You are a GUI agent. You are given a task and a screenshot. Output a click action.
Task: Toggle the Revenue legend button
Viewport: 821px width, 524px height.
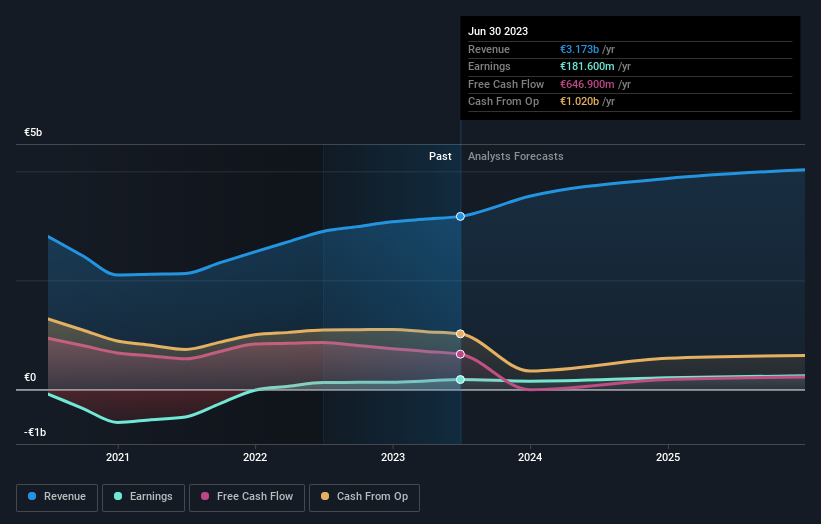pos(57,497)
